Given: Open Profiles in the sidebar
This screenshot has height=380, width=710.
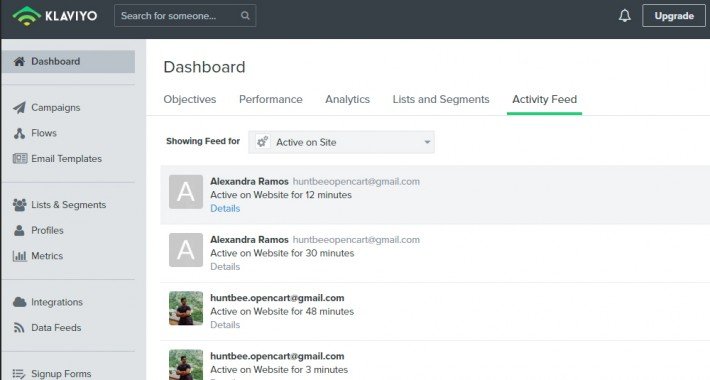Looking at the screenshot, I should [x=47, y=231].
